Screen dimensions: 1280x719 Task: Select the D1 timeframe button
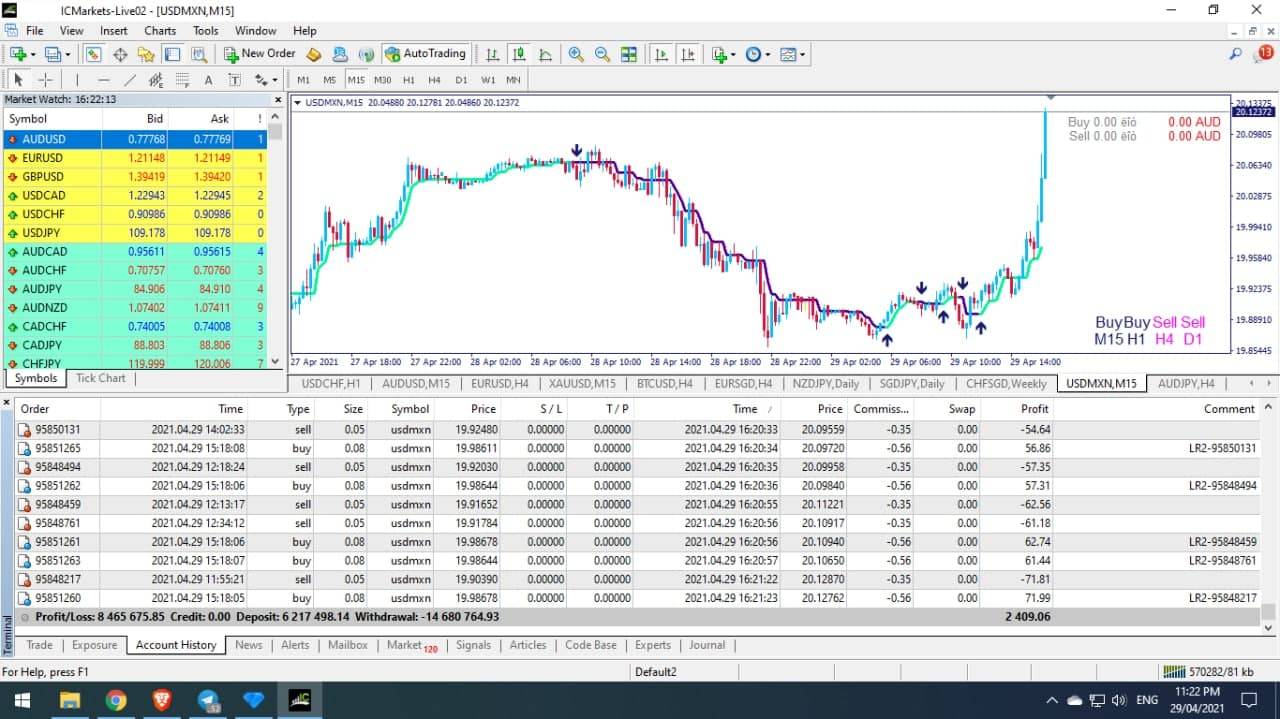point(461,80)
